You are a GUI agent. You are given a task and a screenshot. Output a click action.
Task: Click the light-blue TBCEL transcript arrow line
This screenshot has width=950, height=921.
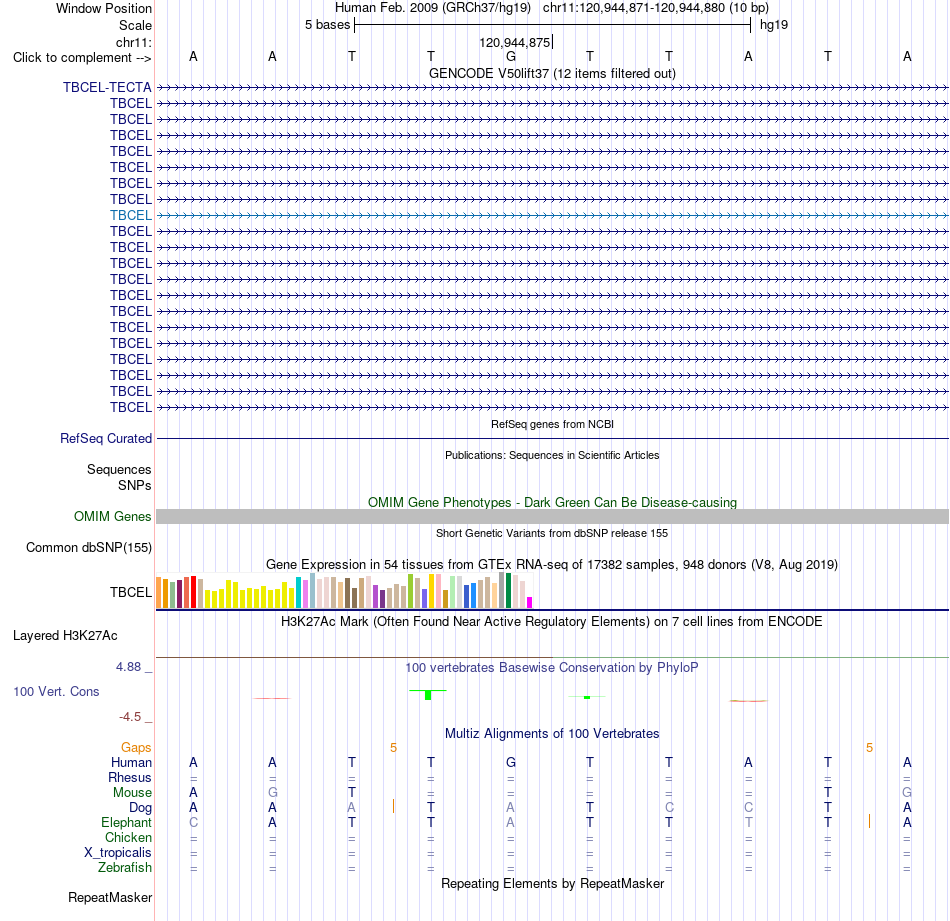point(552,215)
